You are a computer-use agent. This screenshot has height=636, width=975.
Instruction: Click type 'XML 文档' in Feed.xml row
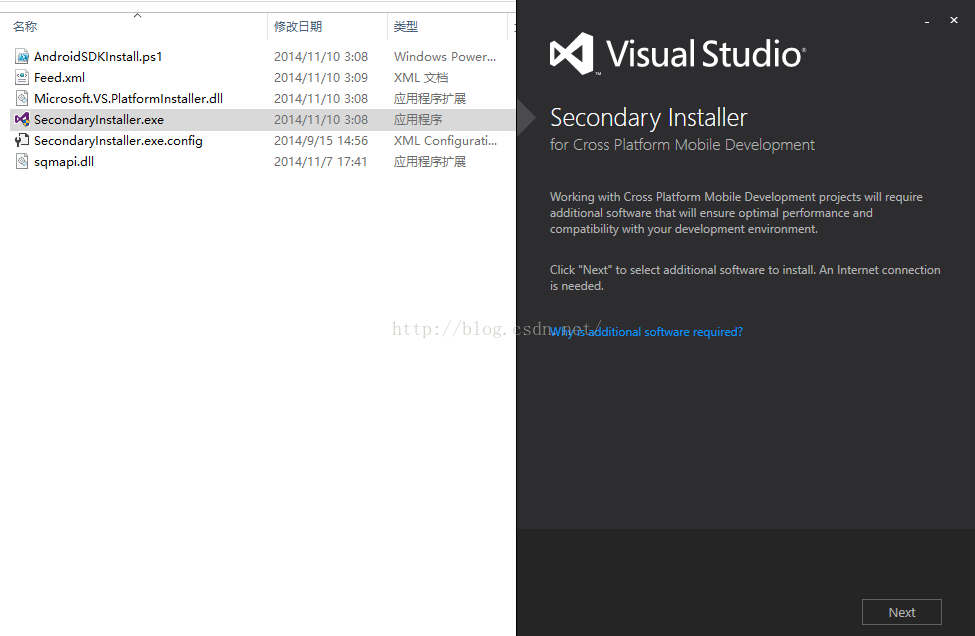click(420, 78)
